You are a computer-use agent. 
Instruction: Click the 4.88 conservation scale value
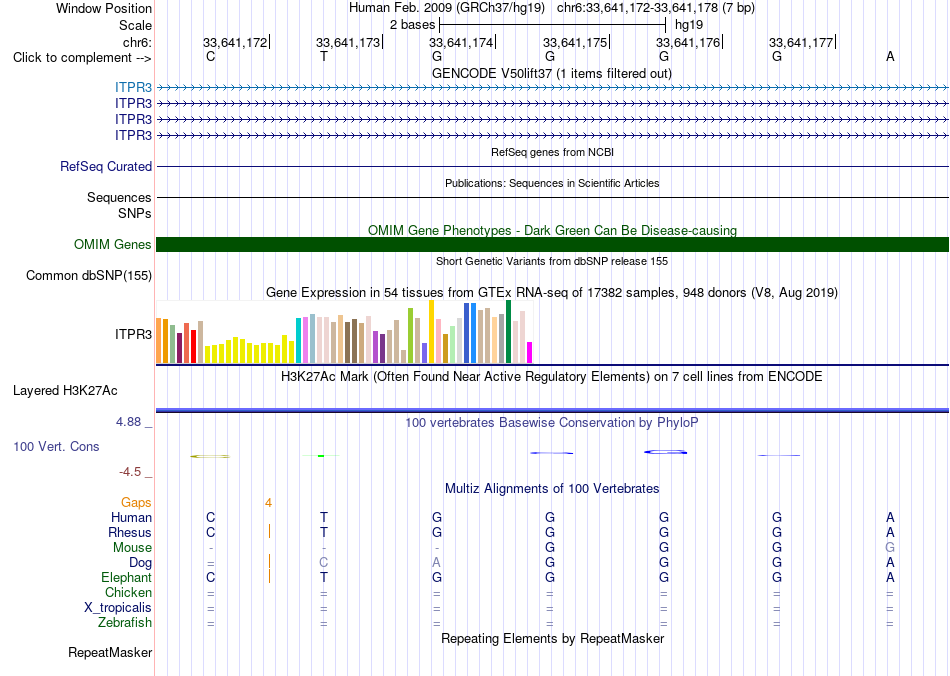tap(128, 422)
